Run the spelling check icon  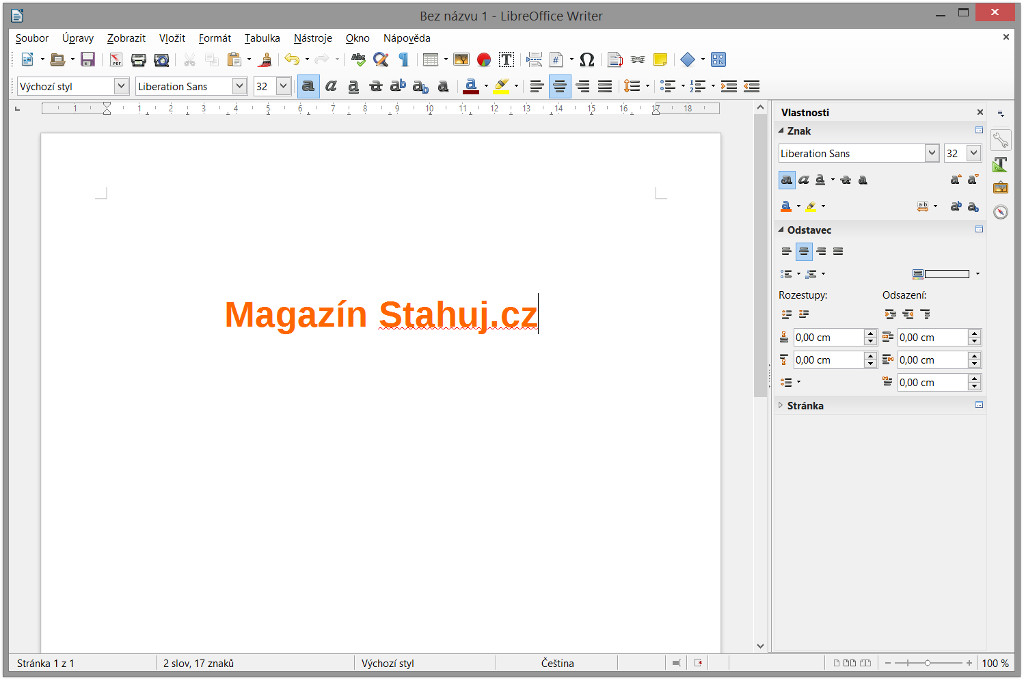click(x=358, y=59)
